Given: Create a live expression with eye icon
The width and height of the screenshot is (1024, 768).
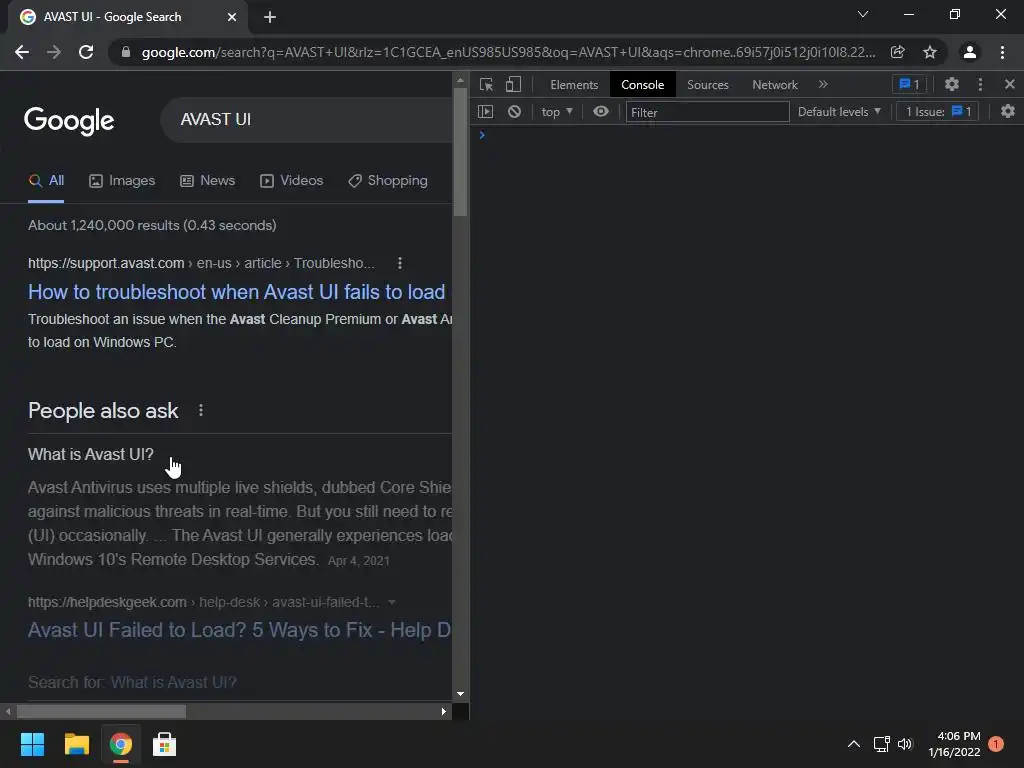Looking at the screenshot, I should 601,112.
